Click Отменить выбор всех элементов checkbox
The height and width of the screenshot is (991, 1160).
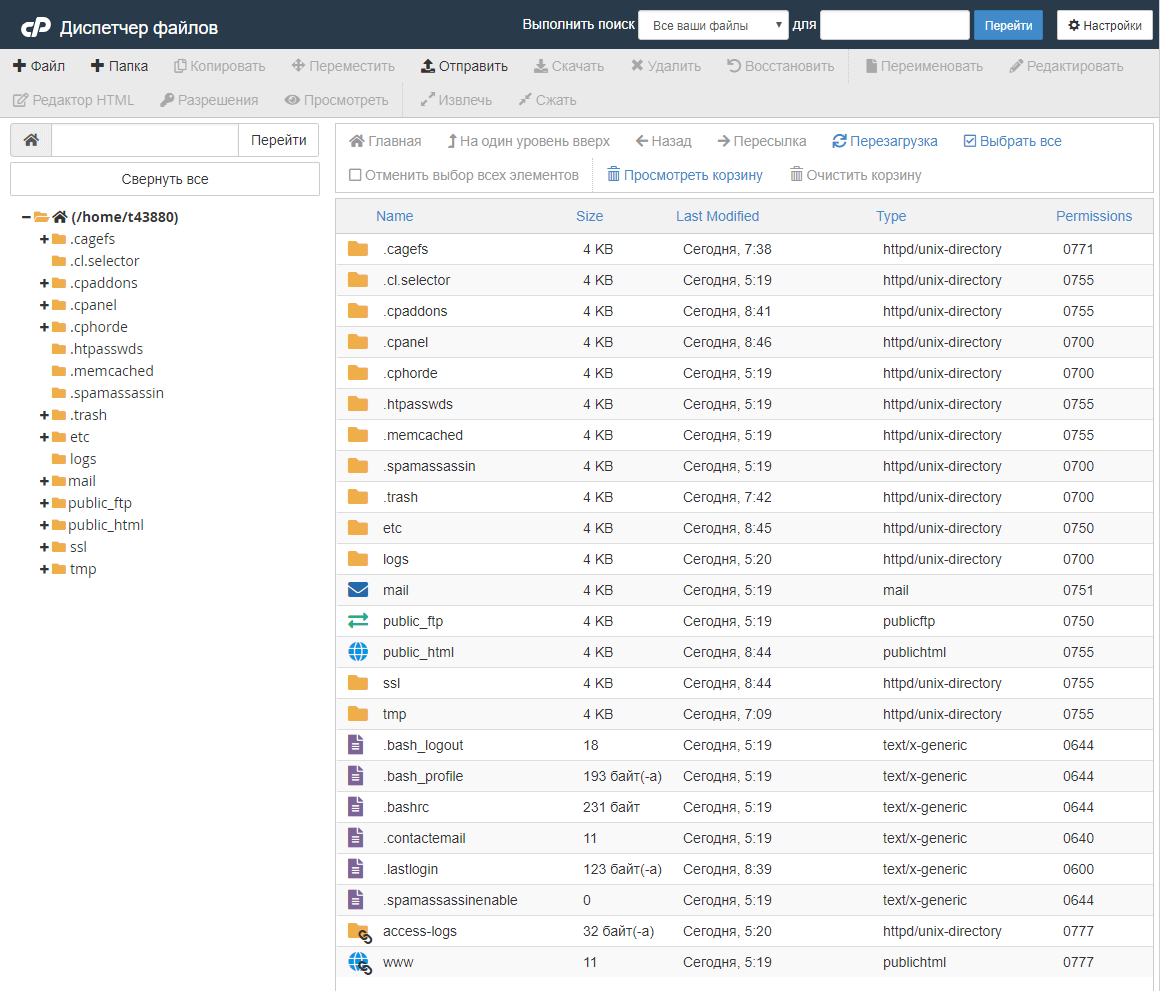[464, 175]
